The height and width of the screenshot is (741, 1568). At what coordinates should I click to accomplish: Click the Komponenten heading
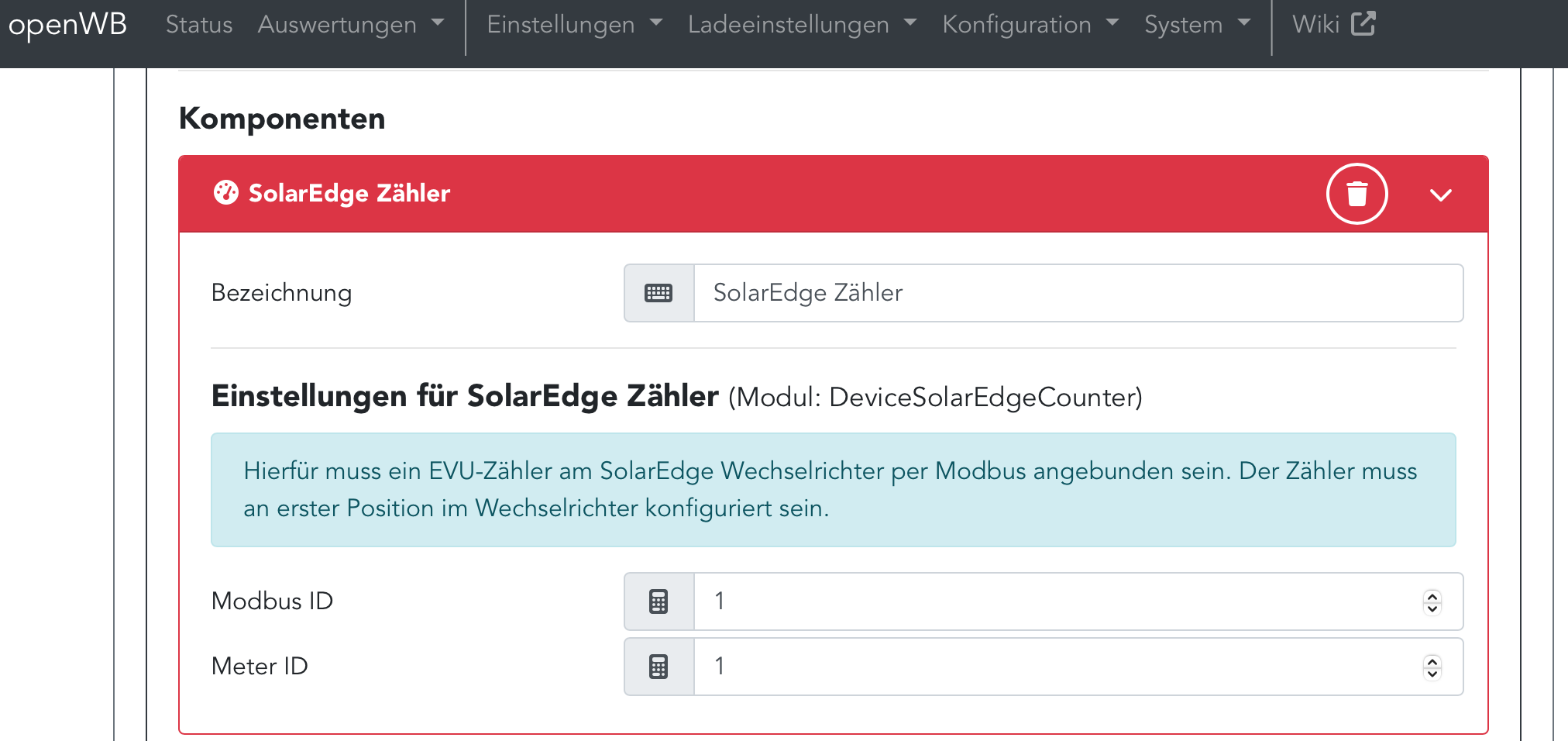click(x=282, y=119)
